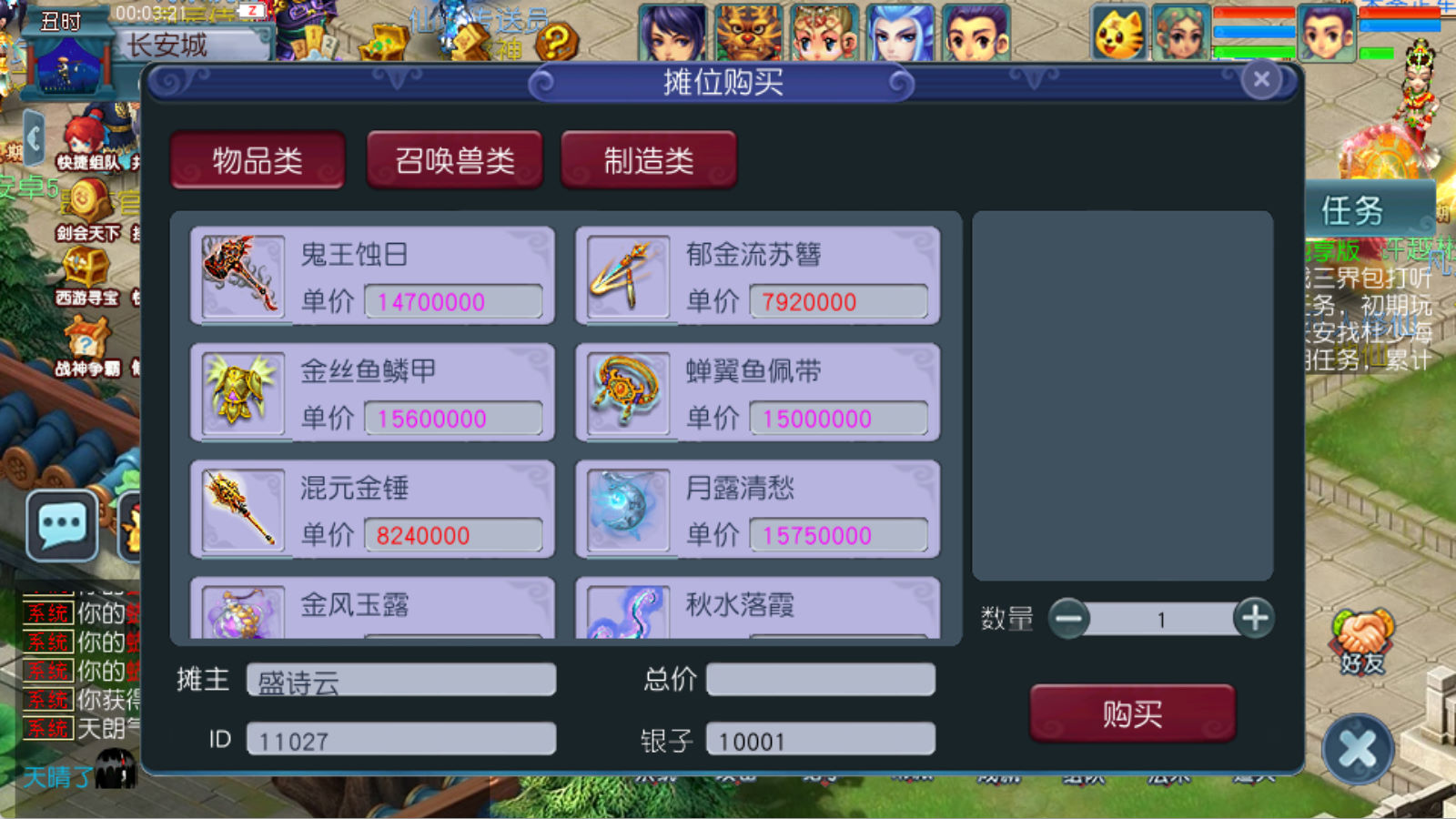Choose the 月露清愁 orb icon
The height and width of the screenshot is (819, 1456).
click(628, 510)
